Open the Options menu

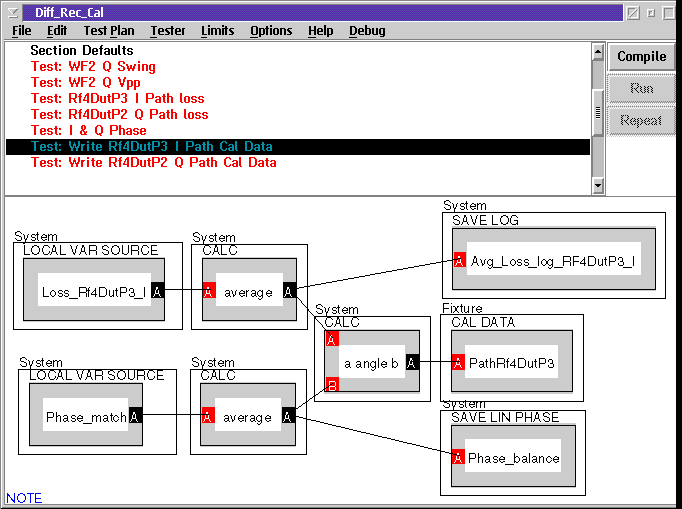click(x=271, y=31)
